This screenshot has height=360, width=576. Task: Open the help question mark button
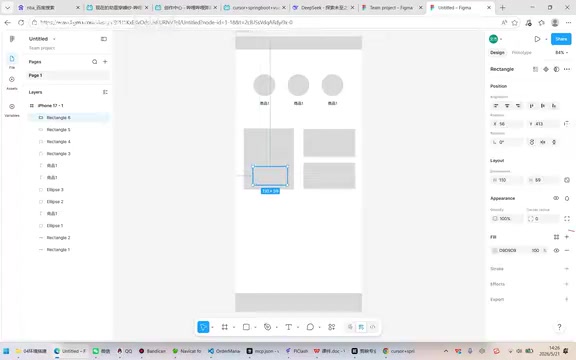point(559,327)
